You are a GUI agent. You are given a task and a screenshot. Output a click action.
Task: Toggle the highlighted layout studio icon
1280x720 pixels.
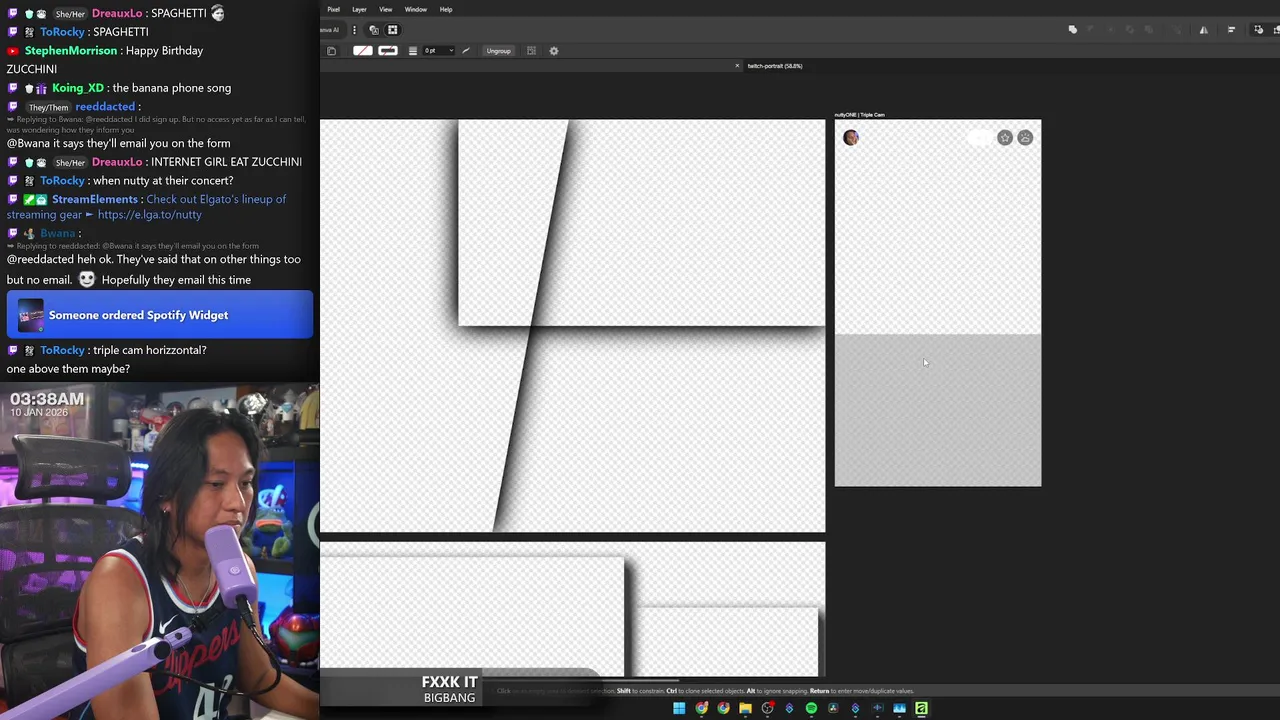(392, 30)
